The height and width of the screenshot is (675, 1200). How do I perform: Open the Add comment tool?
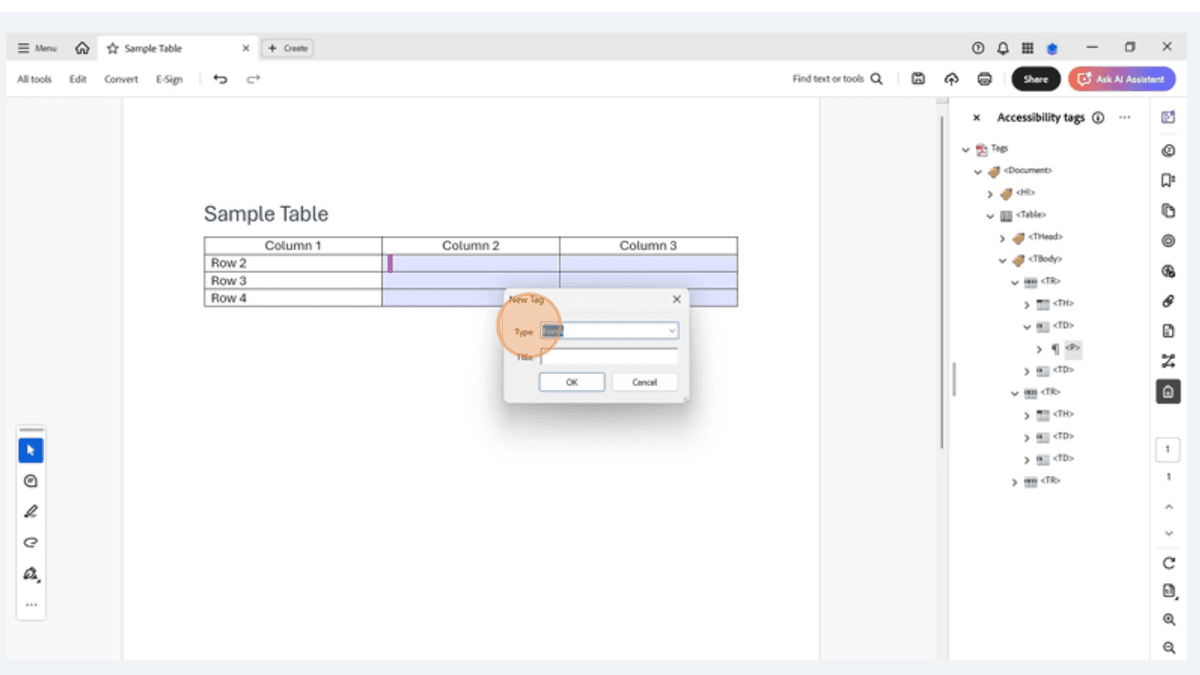point(30,480)
